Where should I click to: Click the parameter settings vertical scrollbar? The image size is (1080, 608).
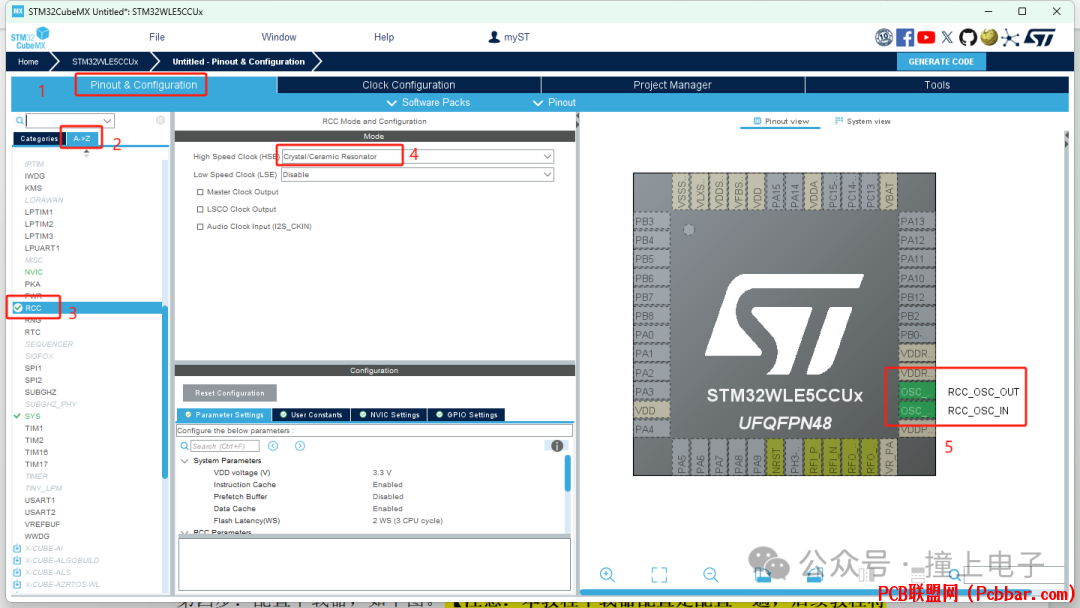point(568,474)
